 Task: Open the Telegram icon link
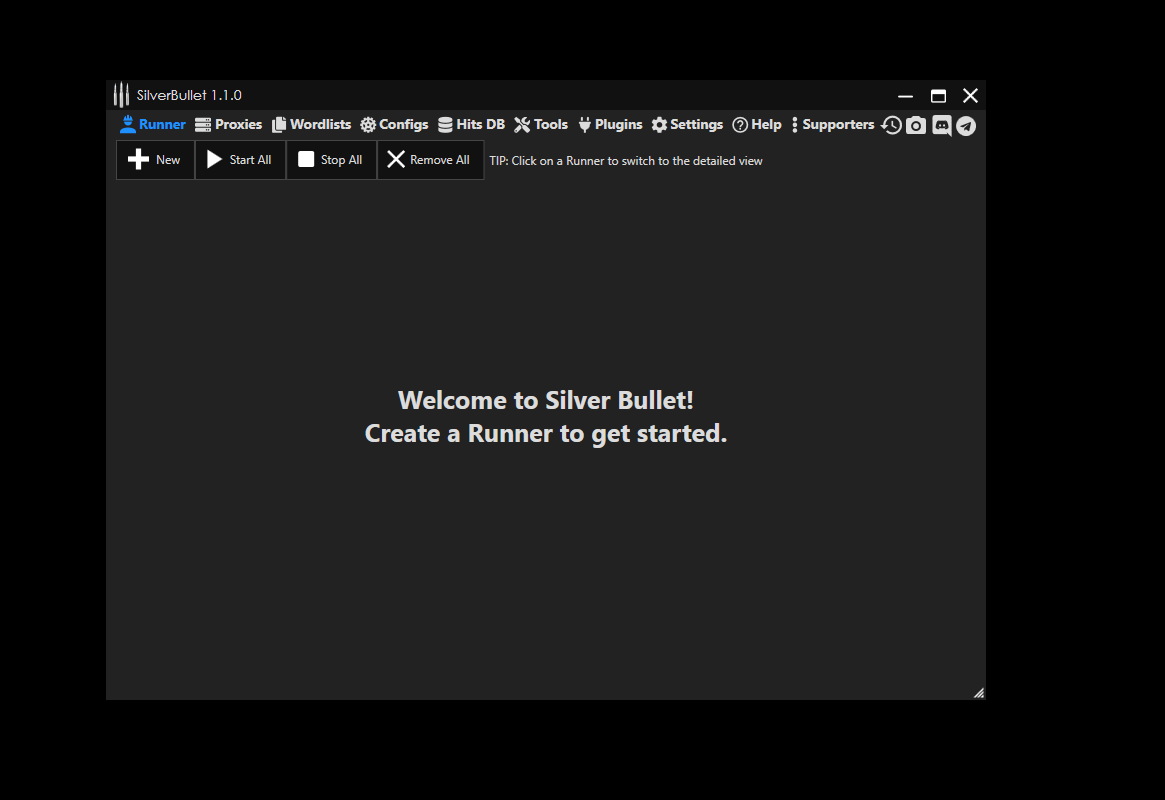point(966,126)
